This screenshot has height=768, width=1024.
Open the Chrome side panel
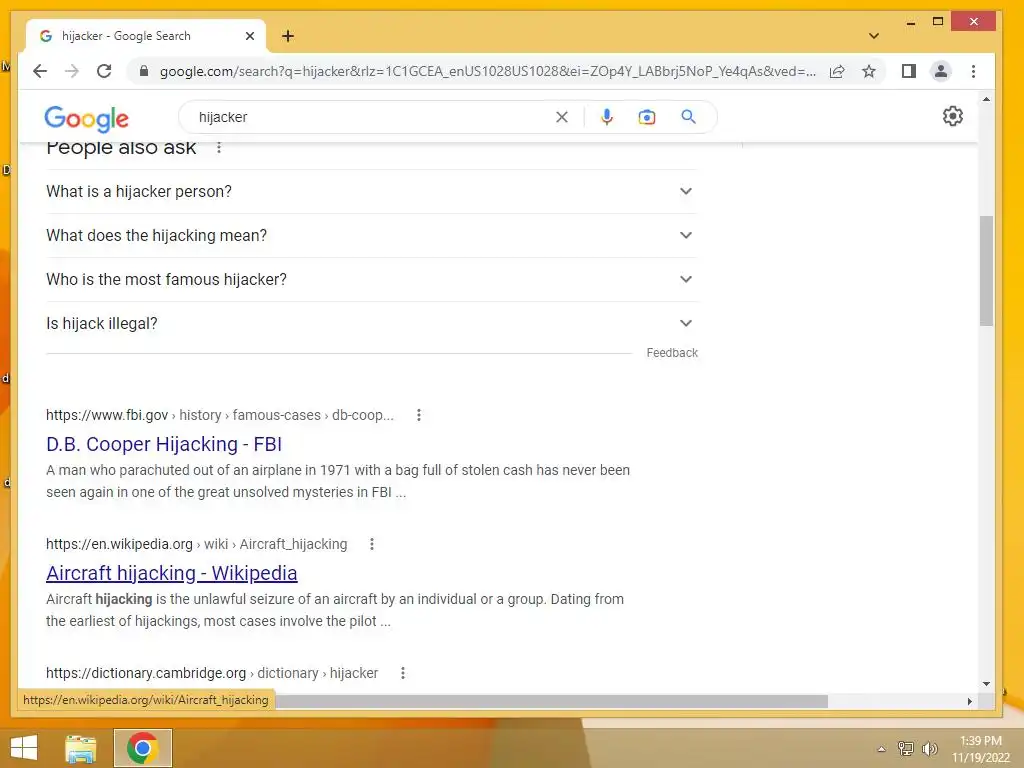click(908, 71)
